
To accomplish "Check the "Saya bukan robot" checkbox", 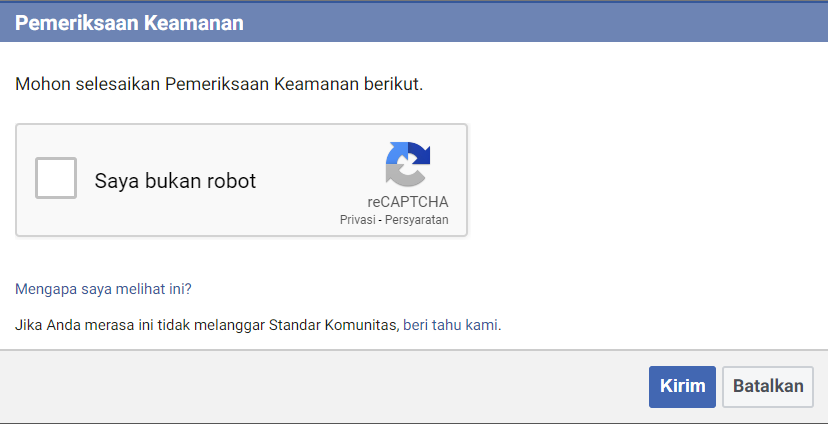I will 56,178.
